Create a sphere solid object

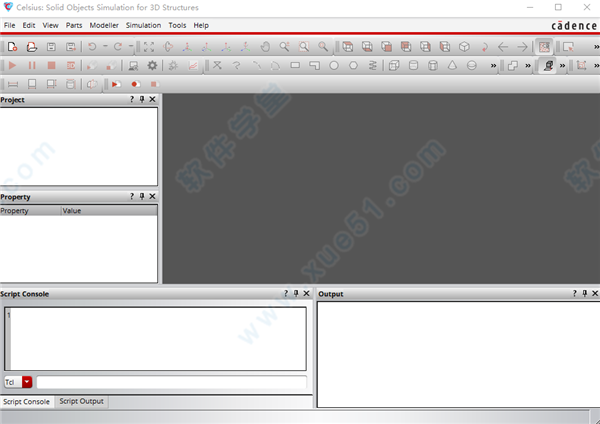pos(471,65)
